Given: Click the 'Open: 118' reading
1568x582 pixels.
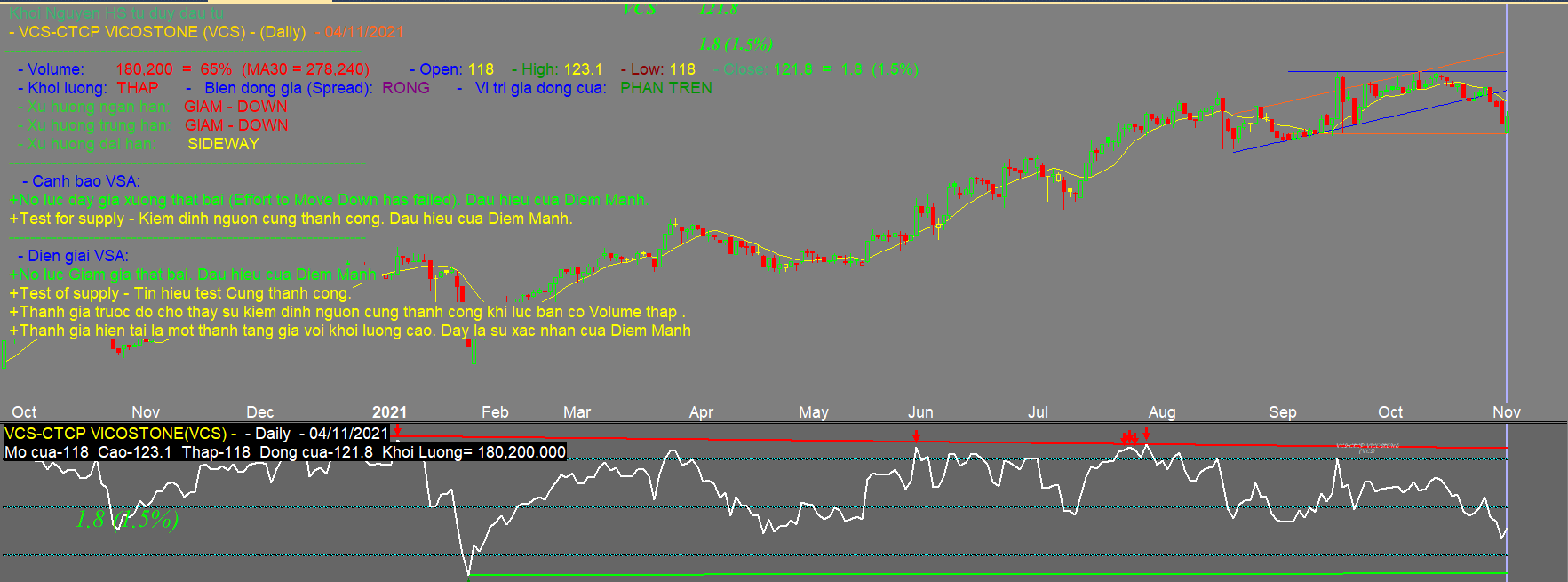Looking at the screenshot, I should point(457,69).
